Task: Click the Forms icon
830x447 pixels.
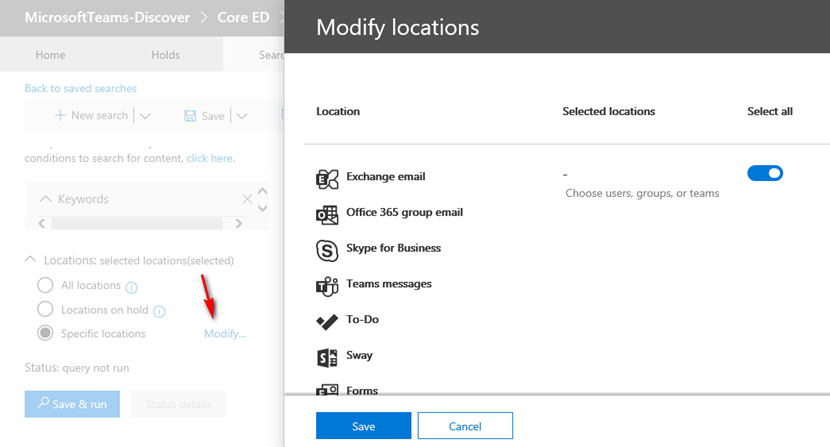Action: [x=327, y=390]
